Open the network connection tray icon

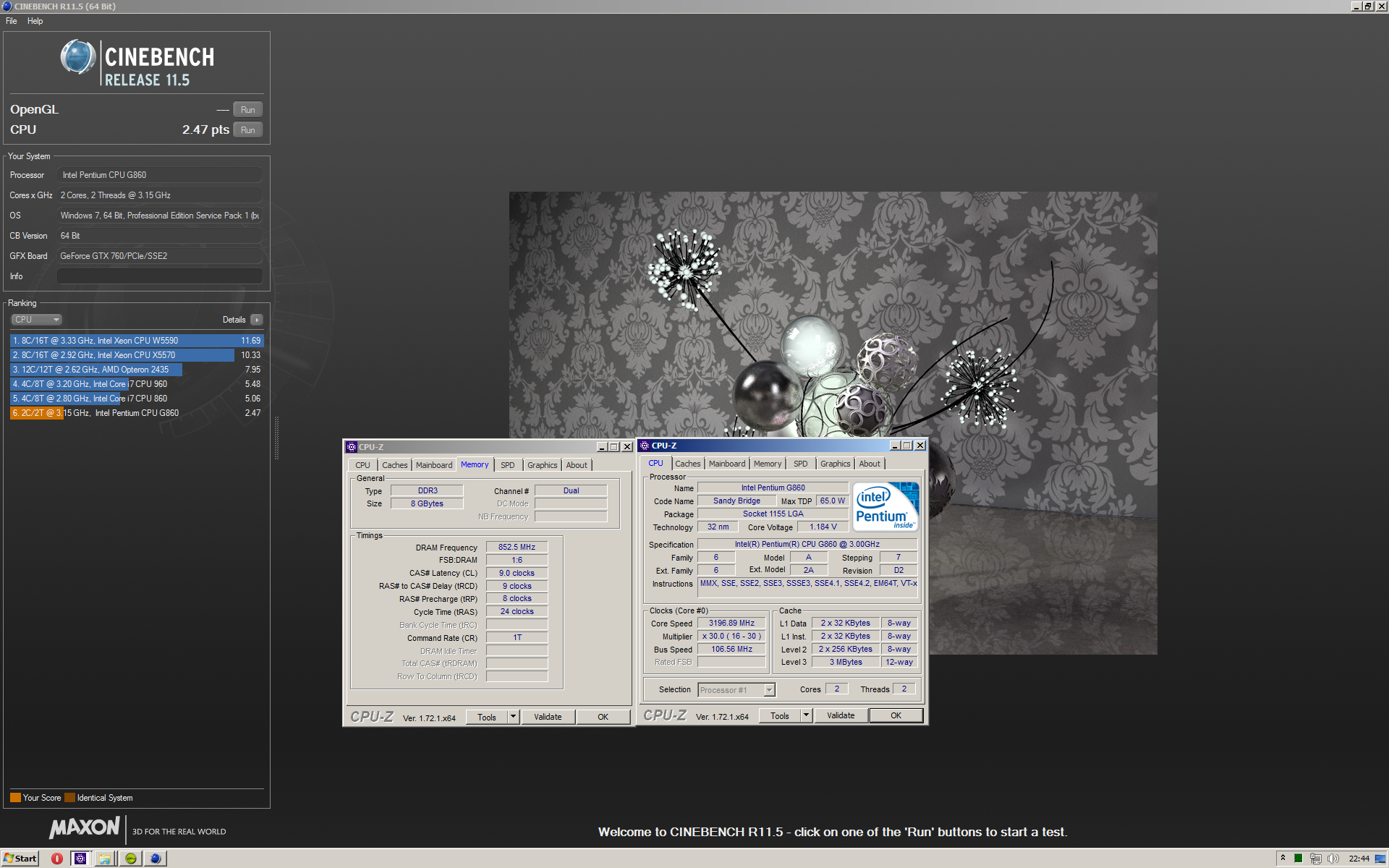(1316, 859)
